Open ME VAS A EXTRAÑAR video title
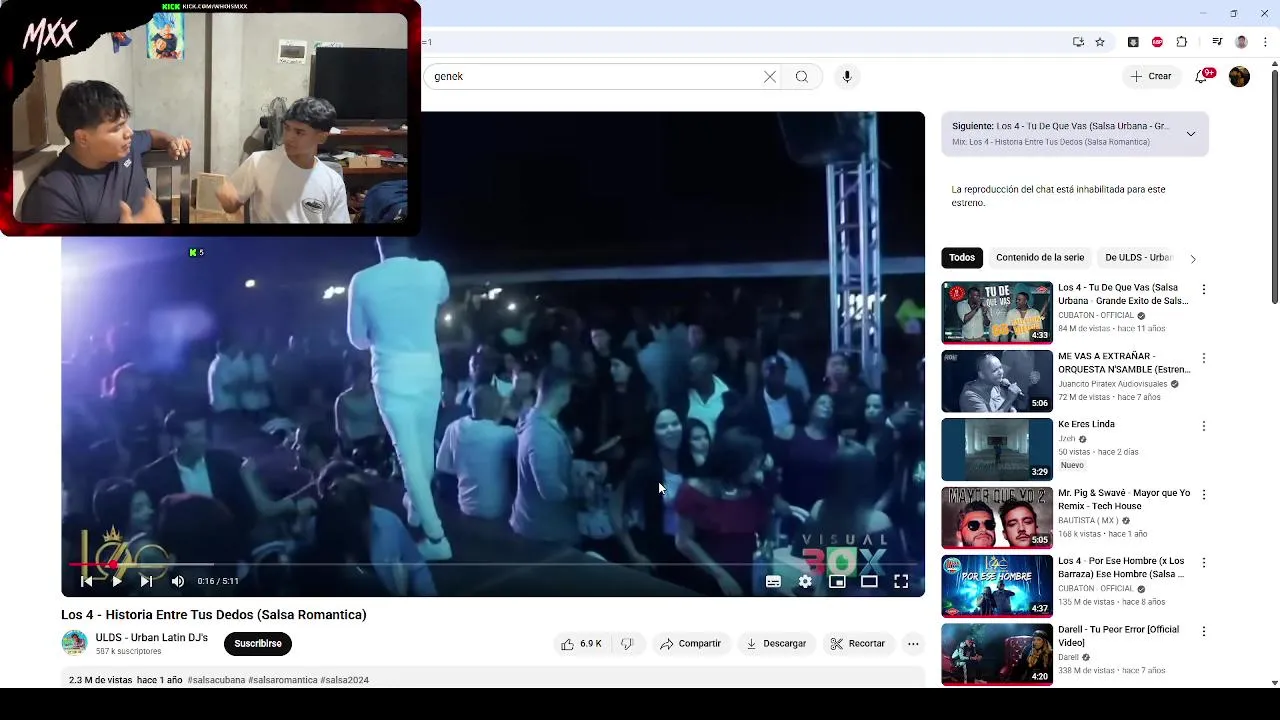The height and width of the screenshot is (720, 1280). click(1124, 363)
